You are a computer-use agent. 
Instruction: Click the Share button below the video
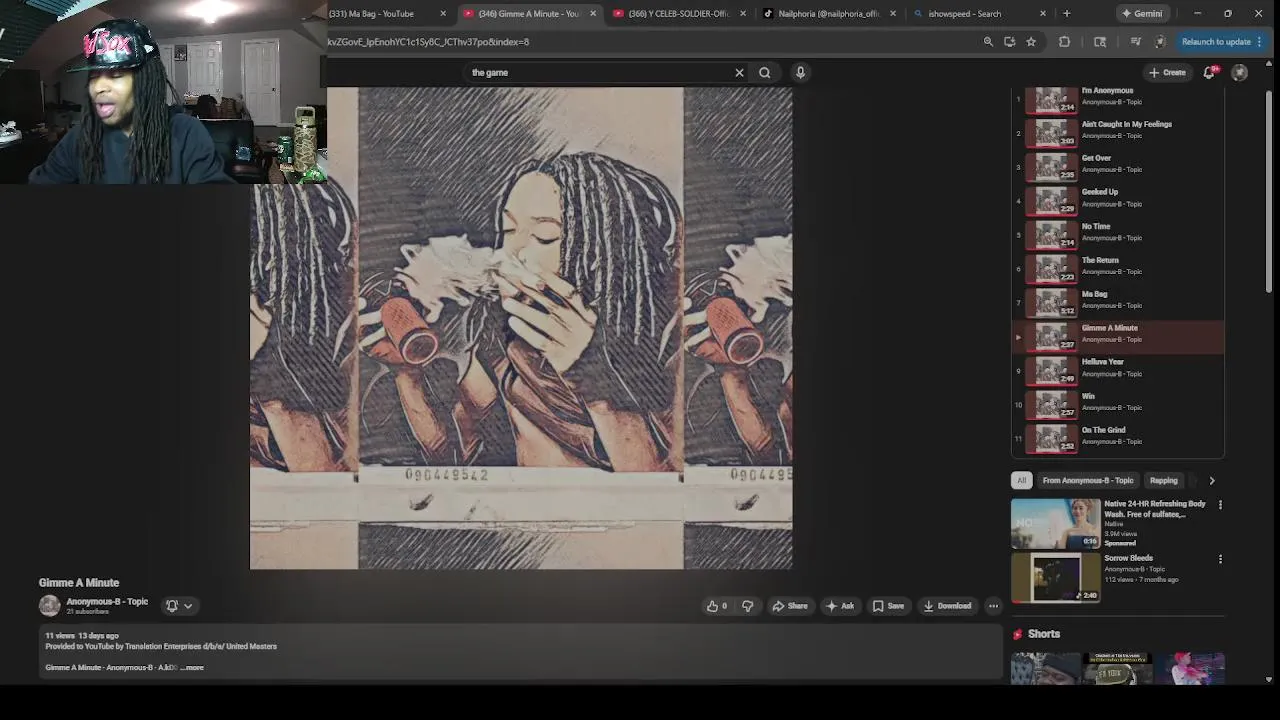coord(789,606)
